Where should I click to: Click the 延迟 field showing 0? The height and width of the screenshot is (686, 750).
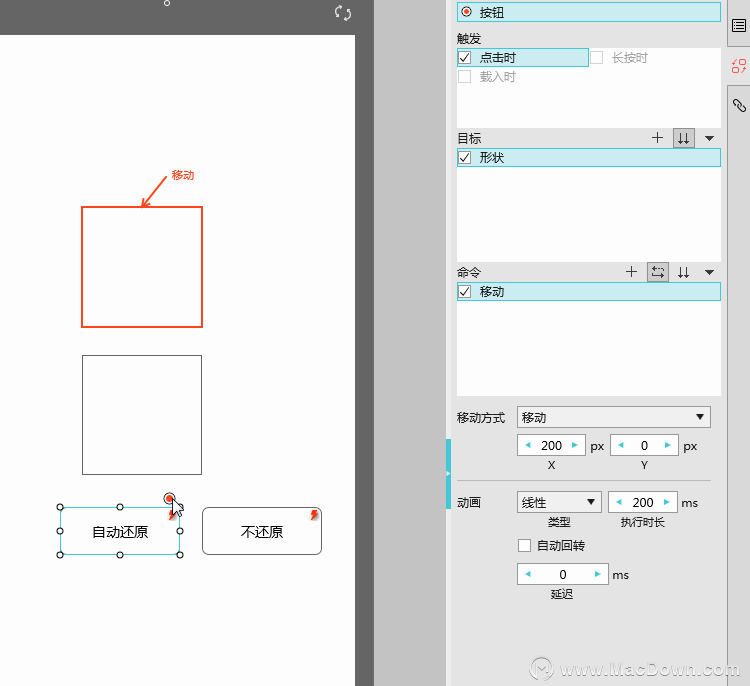point(562,574)
